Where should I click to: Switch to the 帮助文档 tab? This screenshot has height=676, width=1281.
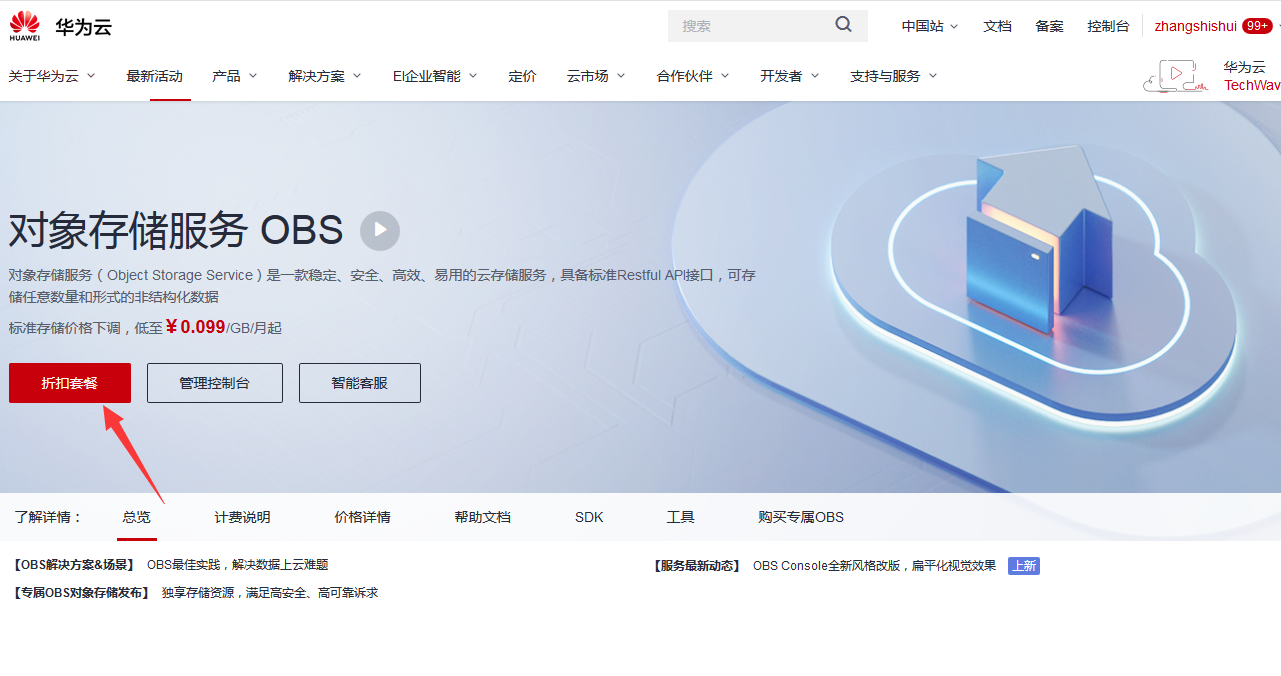coord(482,517)
